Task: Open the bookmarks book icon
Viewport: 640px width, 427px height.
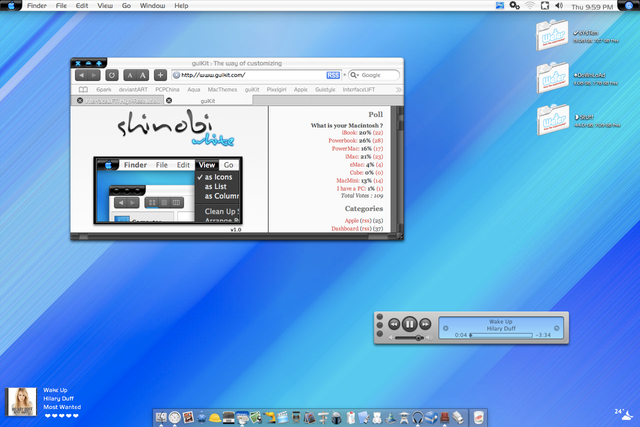Action: pos(83,89)
